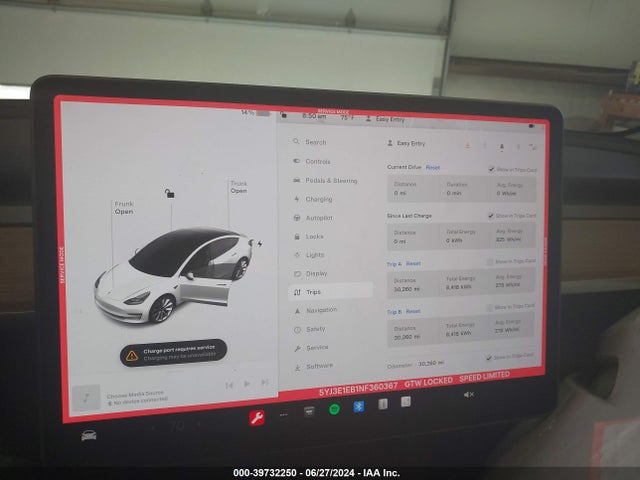Tap the GTW LOCKED status text
The height and width of the screenshot is (480, 640).
(x=428, y=382)
